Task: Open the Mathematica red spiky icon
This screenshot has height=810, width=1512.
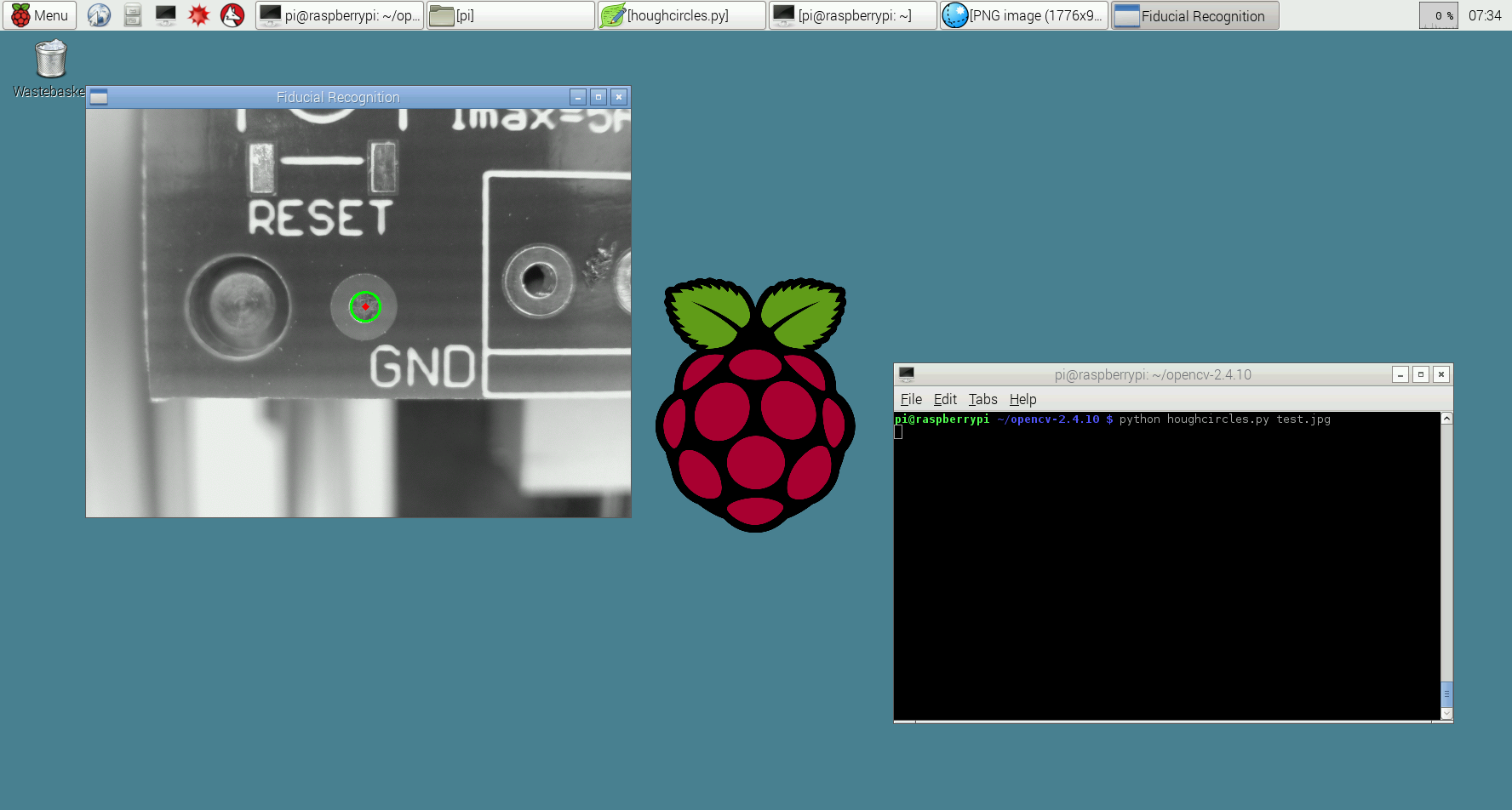Action: (x=199, y=15)
